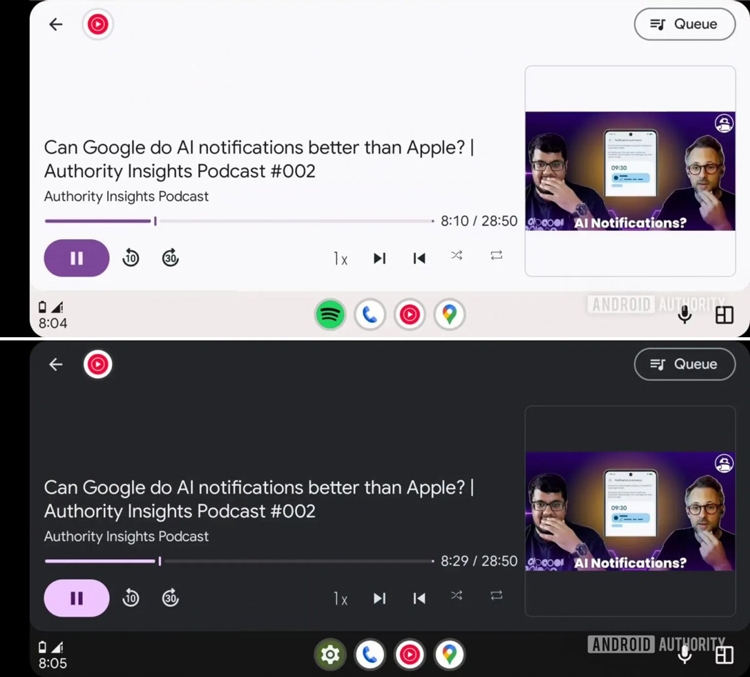Toggle repeat in dark-theme player

[496, 595]
